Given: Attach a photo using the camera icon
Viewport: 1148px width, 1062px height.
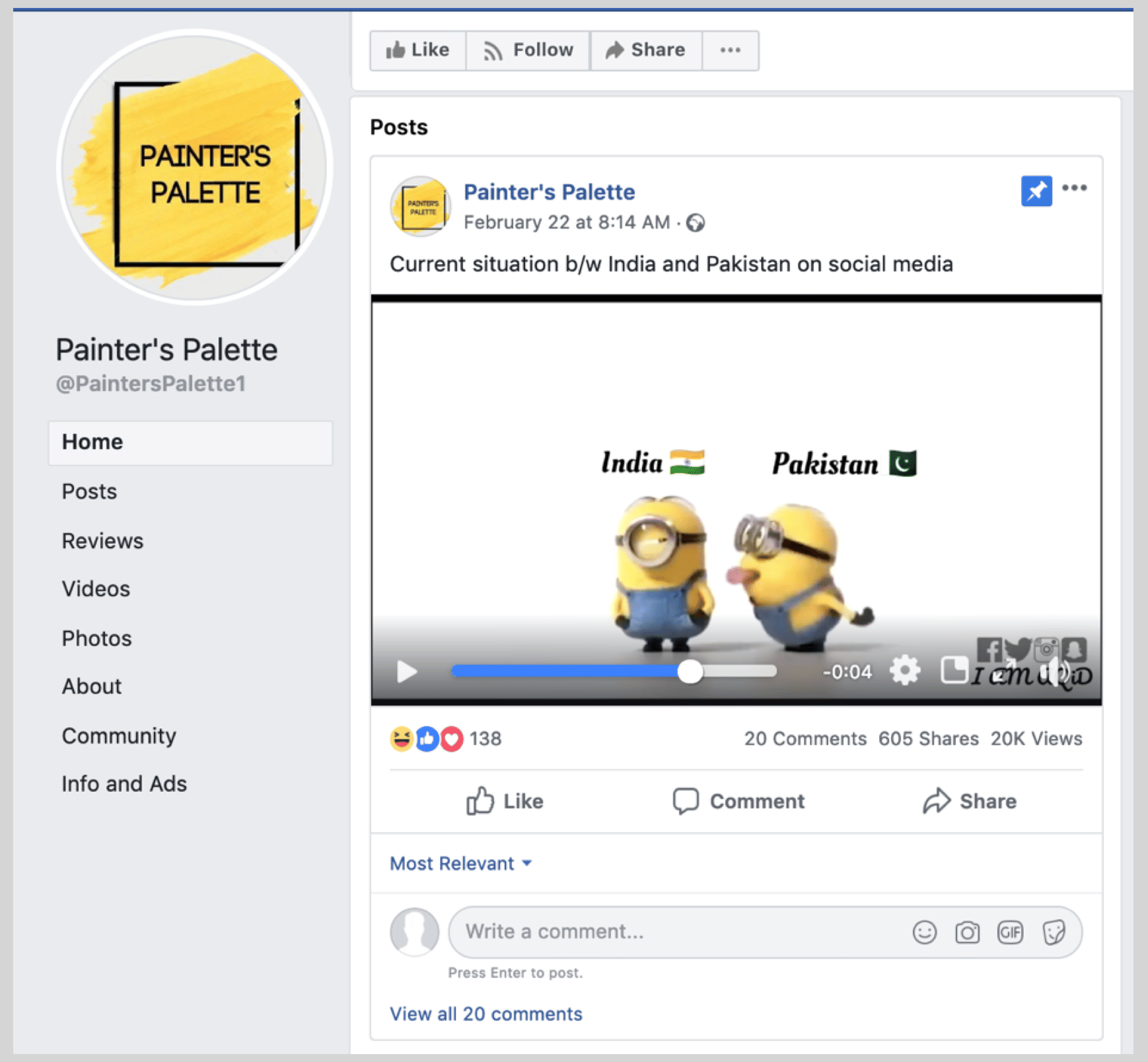Looking at the screenshot, I should [x=967, y=932].
